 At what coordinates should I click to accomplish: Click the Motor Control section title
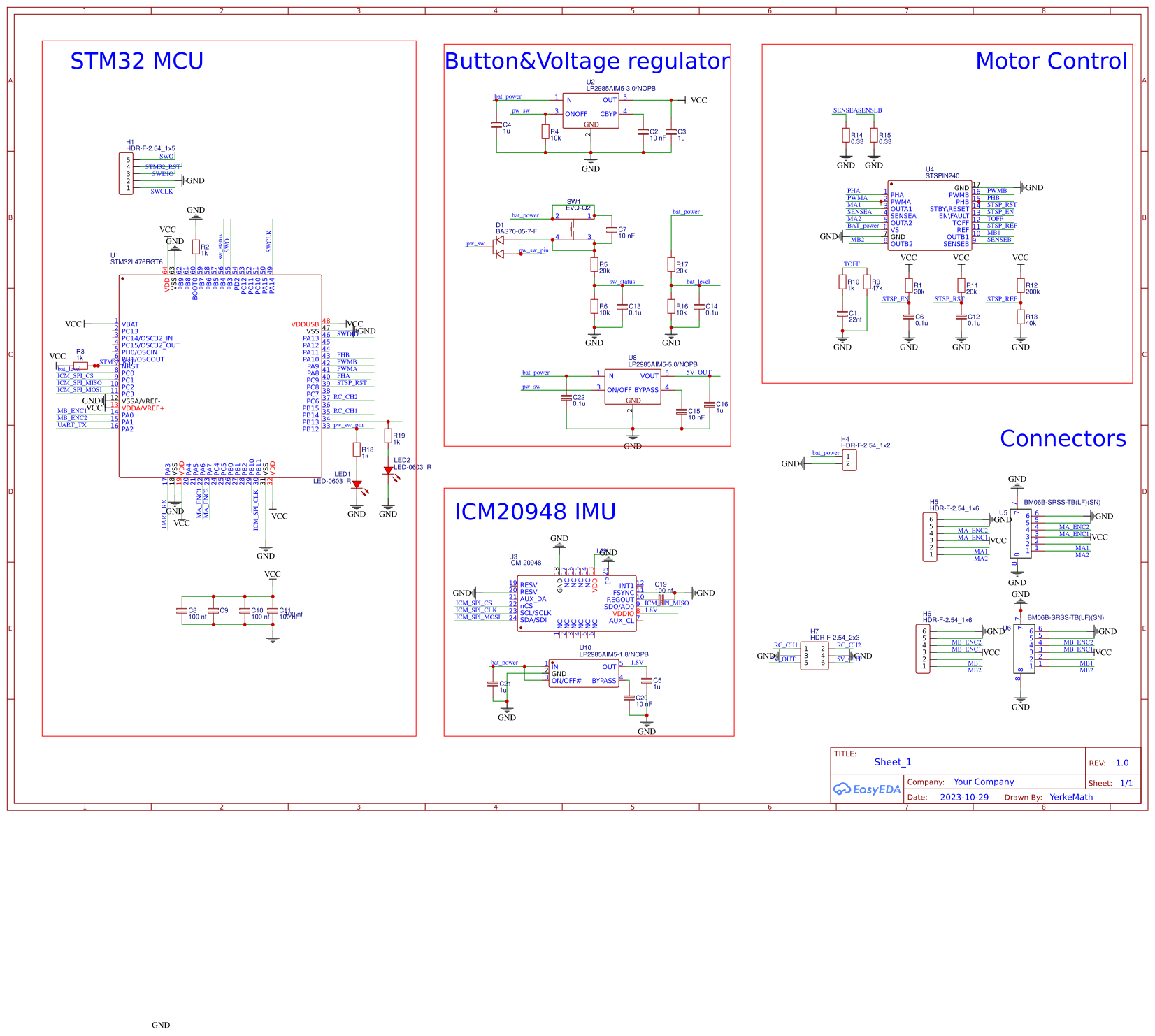[1052, 62]
